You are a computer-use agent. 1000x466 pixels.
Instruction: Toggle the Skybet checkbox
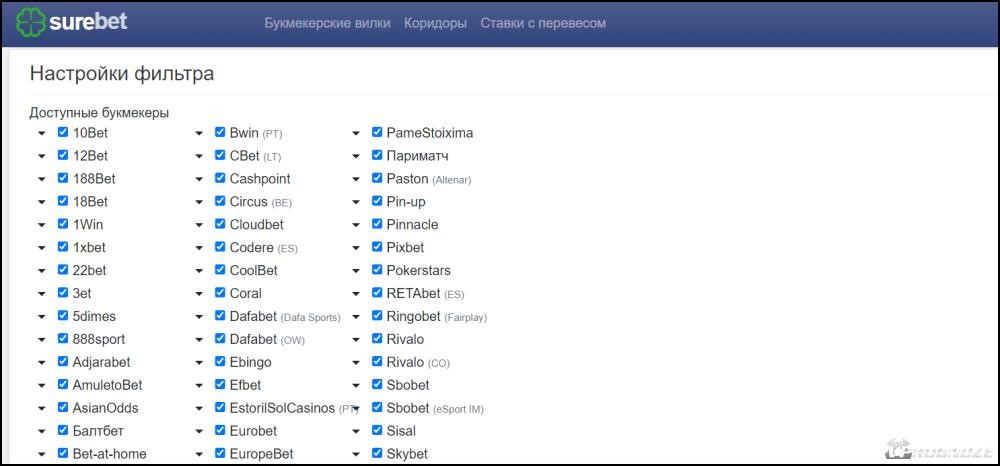pyautogui.click(x=376, y=453)
